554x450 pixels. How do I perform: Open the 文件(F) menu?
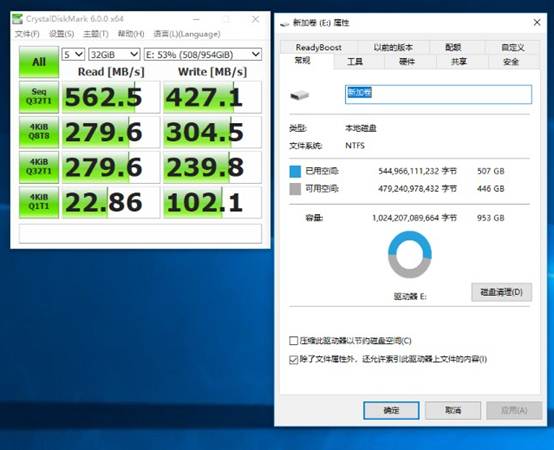pyautogui.click(x=27, y=34)
